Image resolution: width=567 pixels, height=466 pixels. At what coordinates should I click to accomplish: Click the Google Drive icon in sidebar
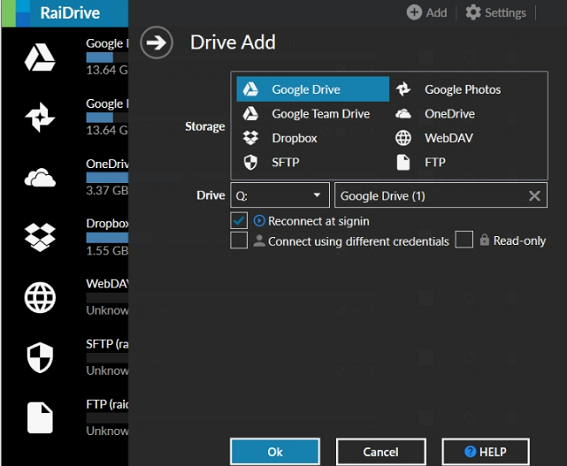(40, 57)
